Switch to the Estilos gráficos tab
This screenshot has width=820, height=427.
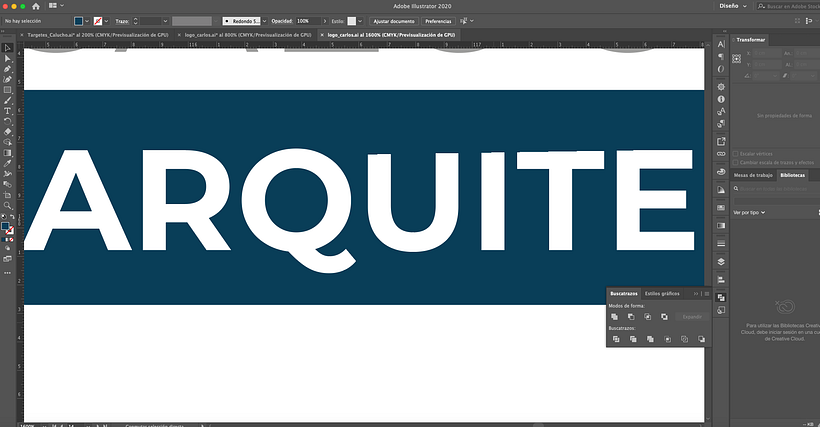662,294
